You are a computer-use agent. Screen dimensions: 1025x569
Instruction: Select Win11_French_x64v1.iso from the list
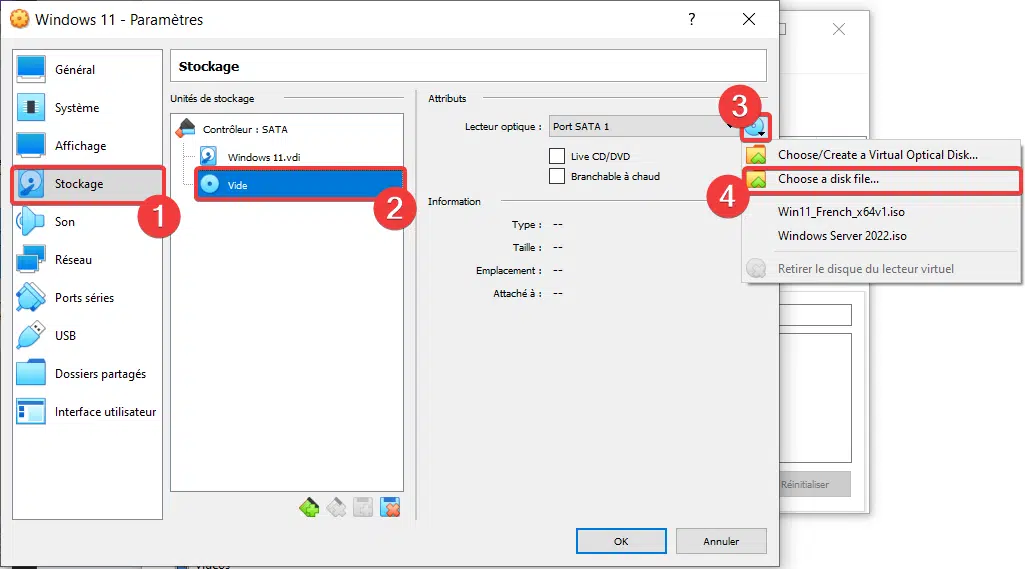pyautogui.click(x=881, y=212)
